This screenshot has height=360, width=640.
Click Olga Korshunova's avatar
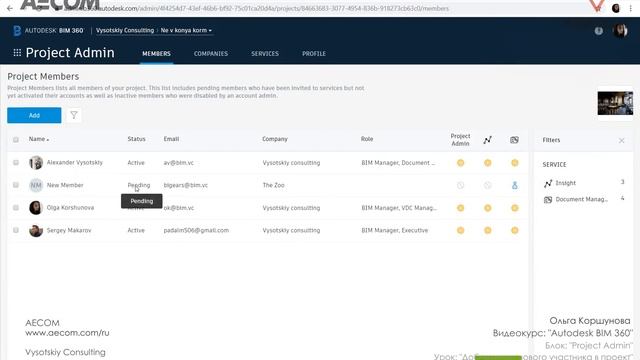tap(36, 208)
